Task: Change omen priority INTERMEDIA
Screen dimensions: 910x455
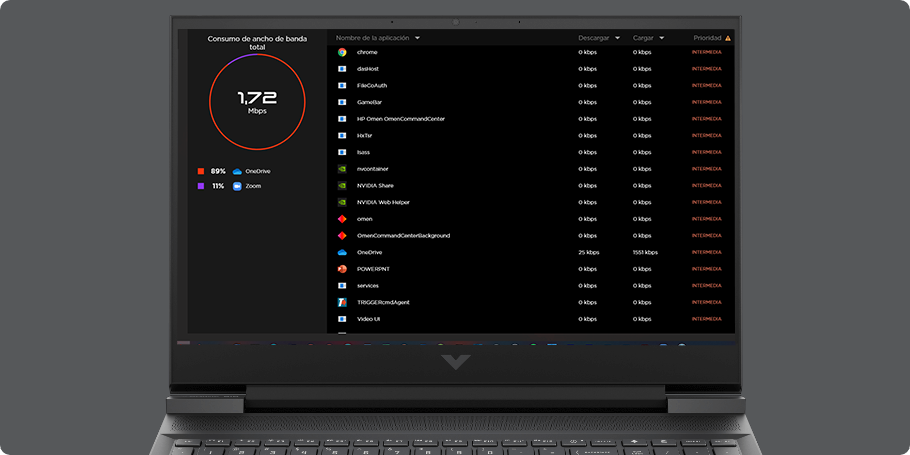Action: click(x=706, y=219)
